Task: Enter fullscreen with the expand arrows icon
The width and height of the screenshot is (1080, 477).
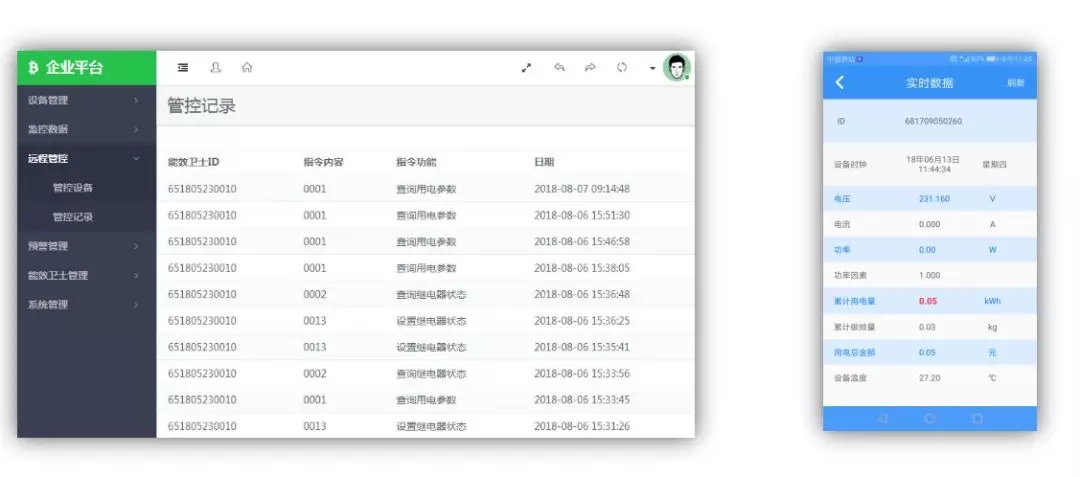Action: (527, 68)
